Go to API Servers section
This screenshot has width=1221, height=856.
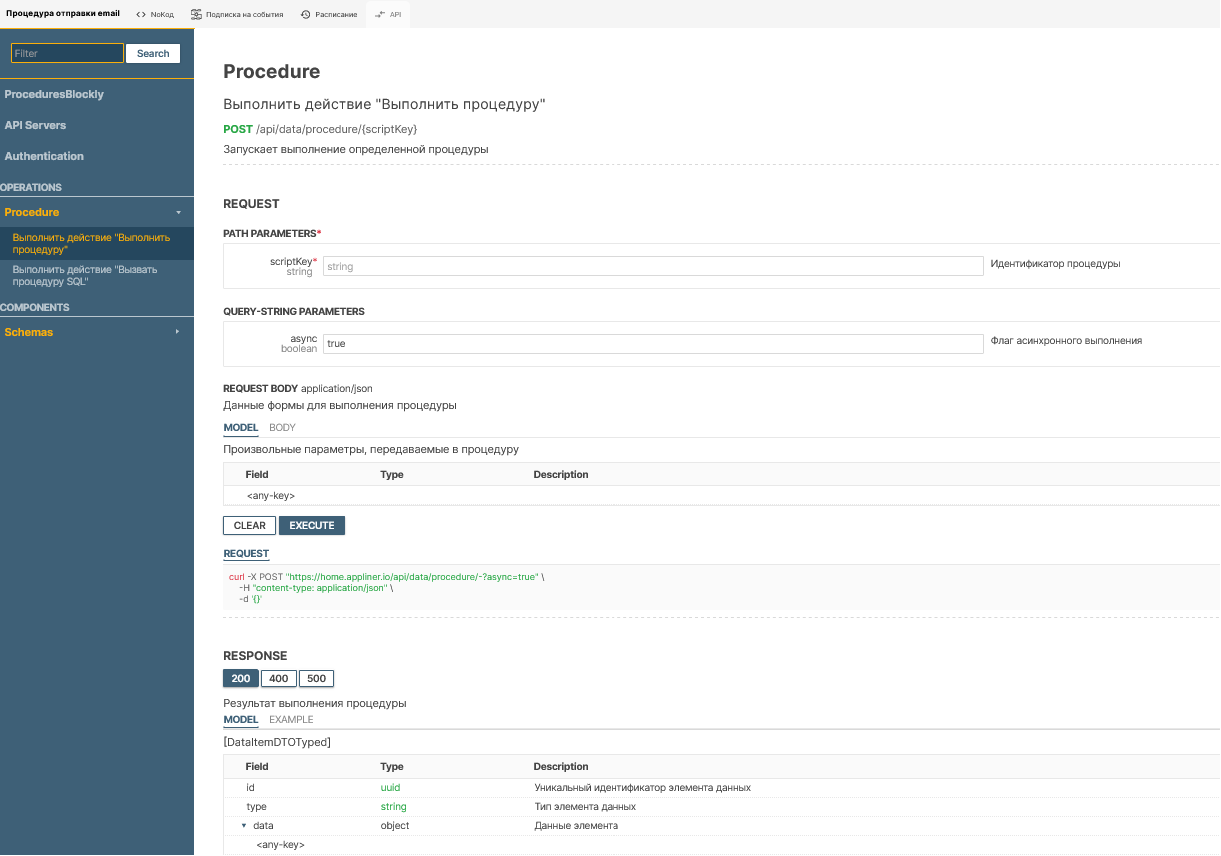(35, 125)
